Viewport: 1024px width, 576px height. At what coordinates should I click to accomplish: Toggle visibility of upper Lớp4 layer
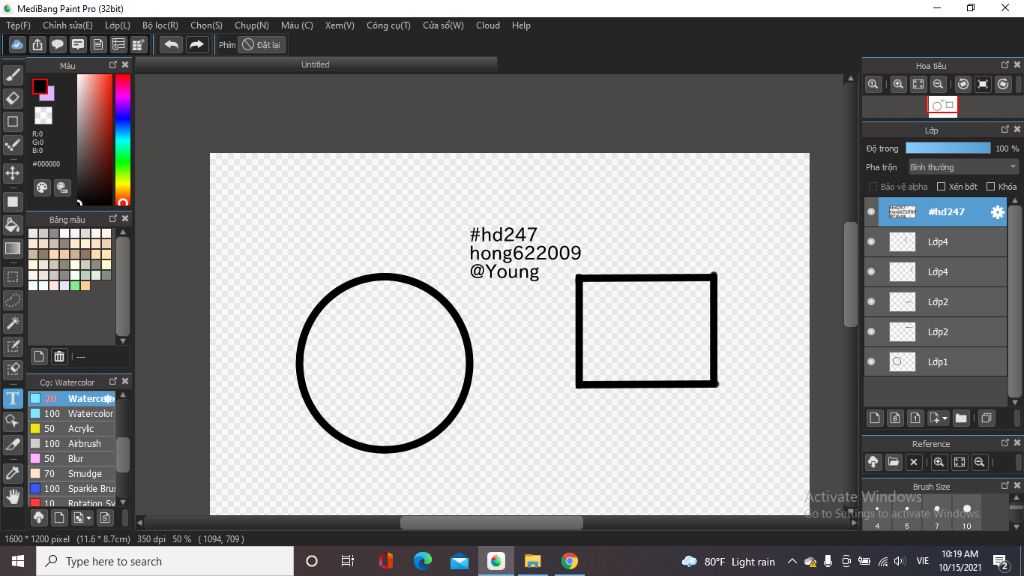(871, 242)
